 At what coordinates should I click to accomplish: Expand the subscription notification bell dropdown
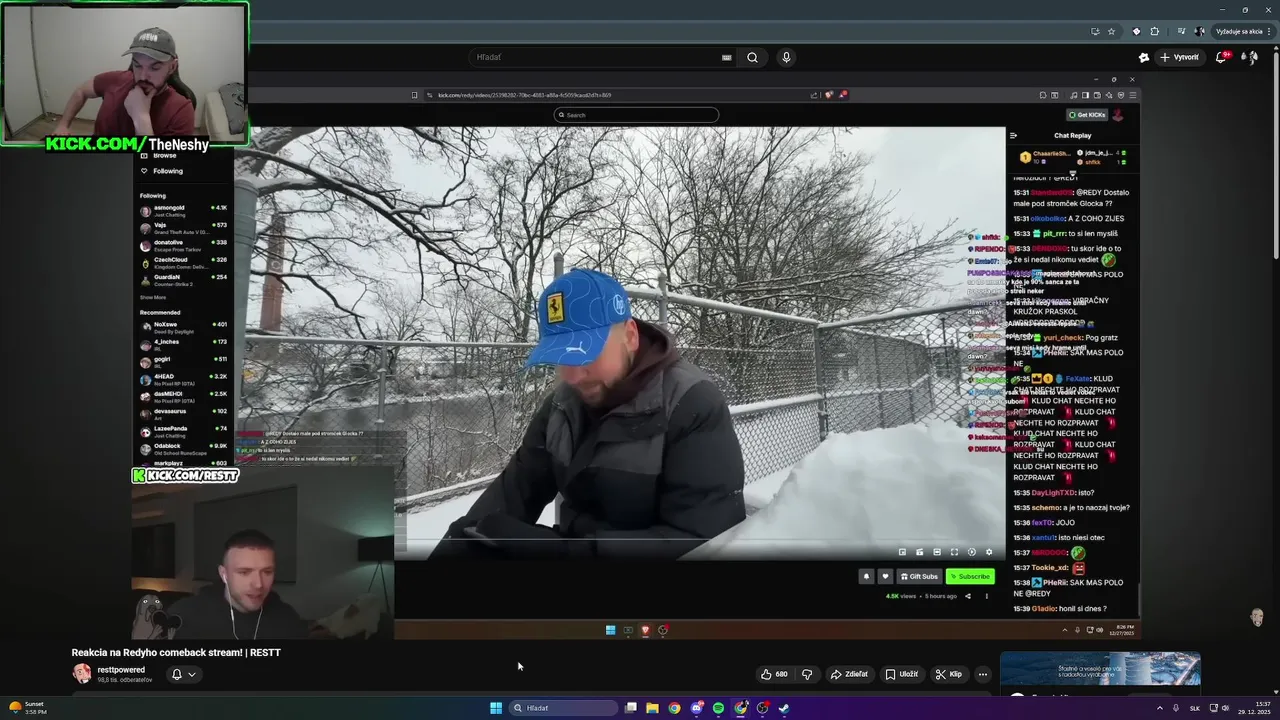[183, 674]
